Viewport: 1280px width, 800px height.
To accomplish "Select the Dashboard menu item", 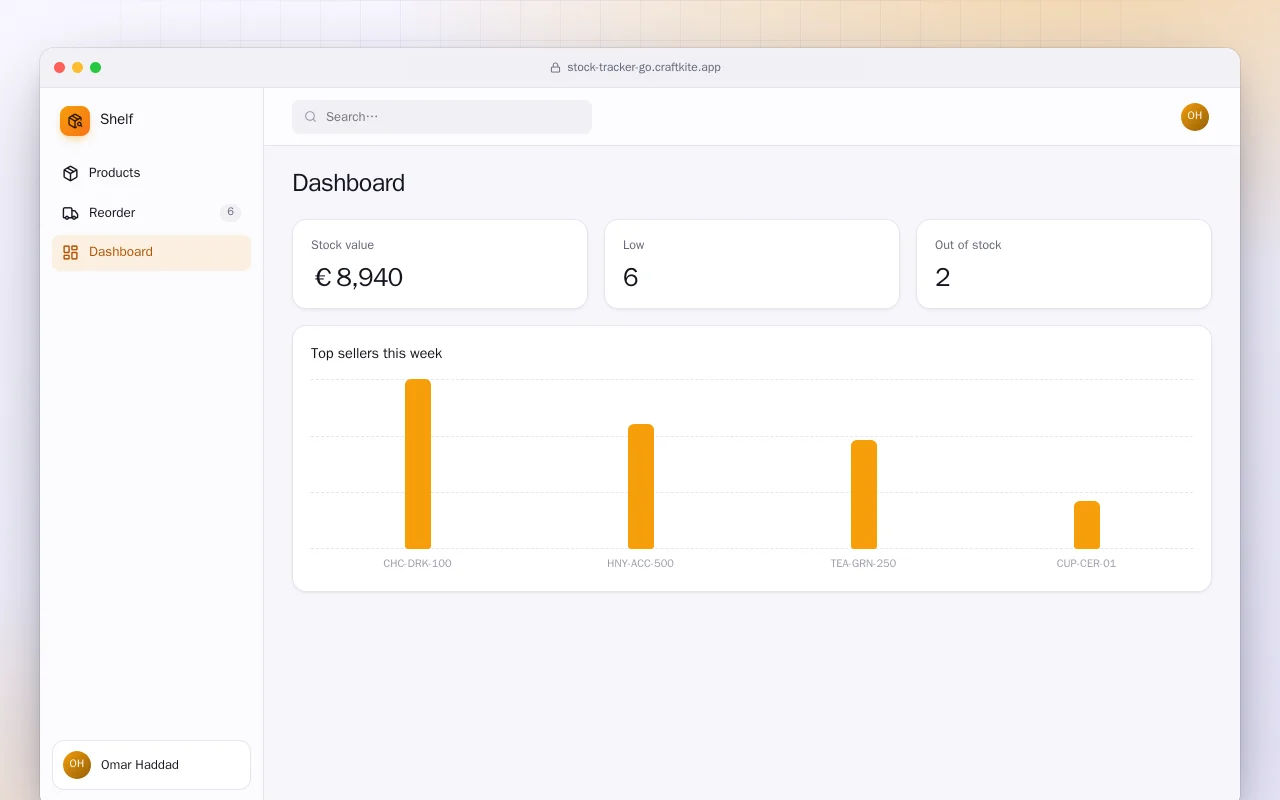I will [x=151, y=252].
